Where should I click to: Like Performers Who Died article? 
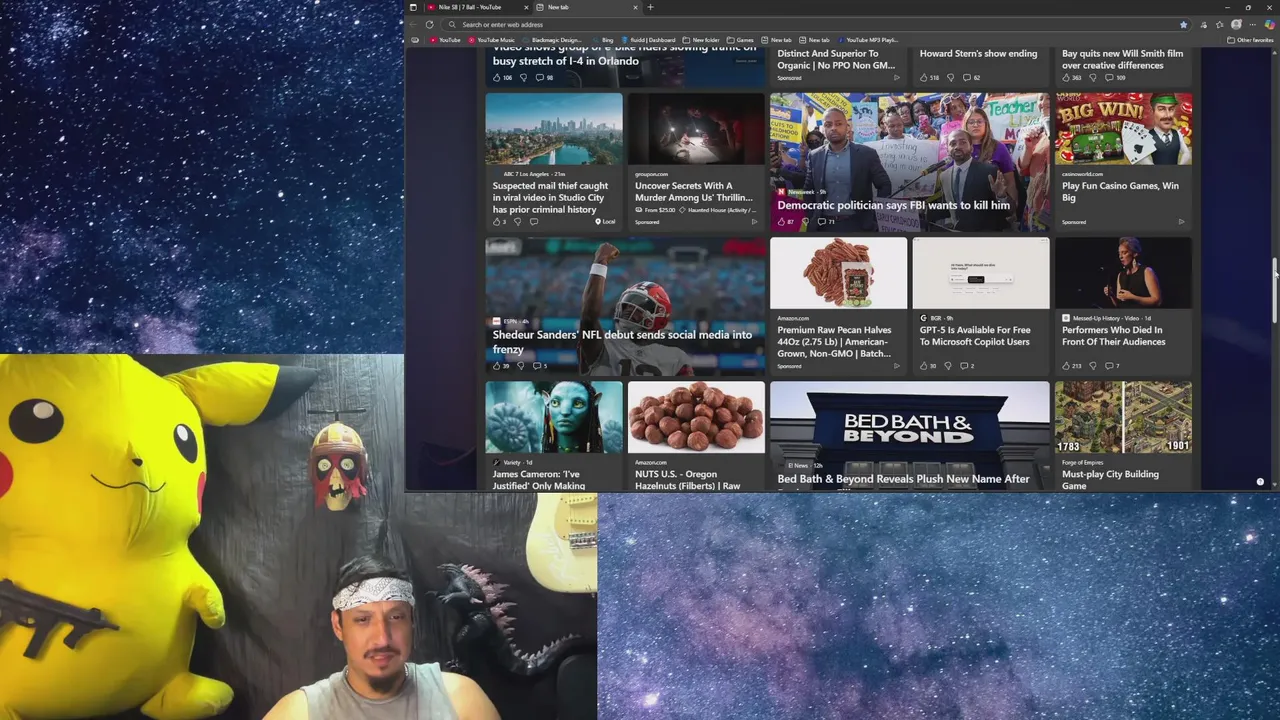coord(1073,366)
